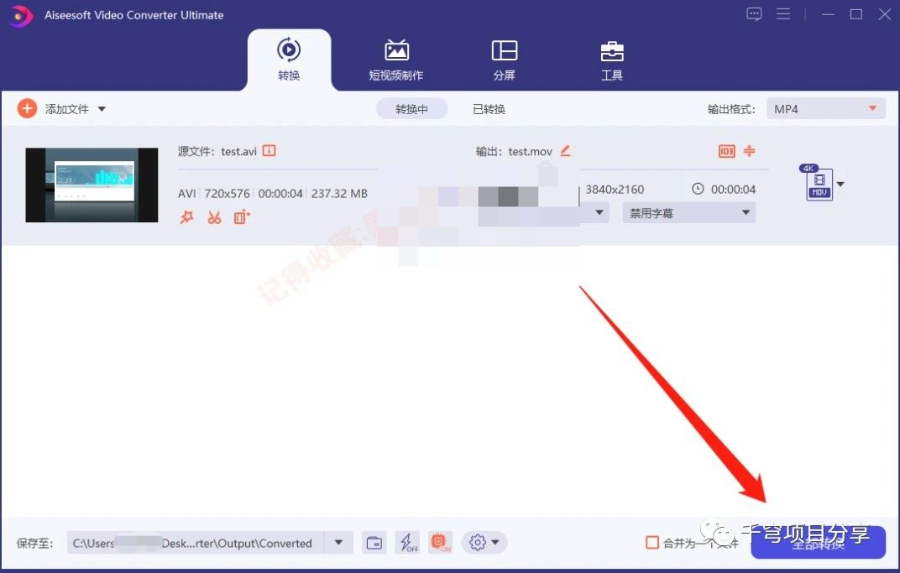Viewport: 900px width, 573px height.
Task: Toggle the GPU hardware acceleration icon
Action: [440, 543]
